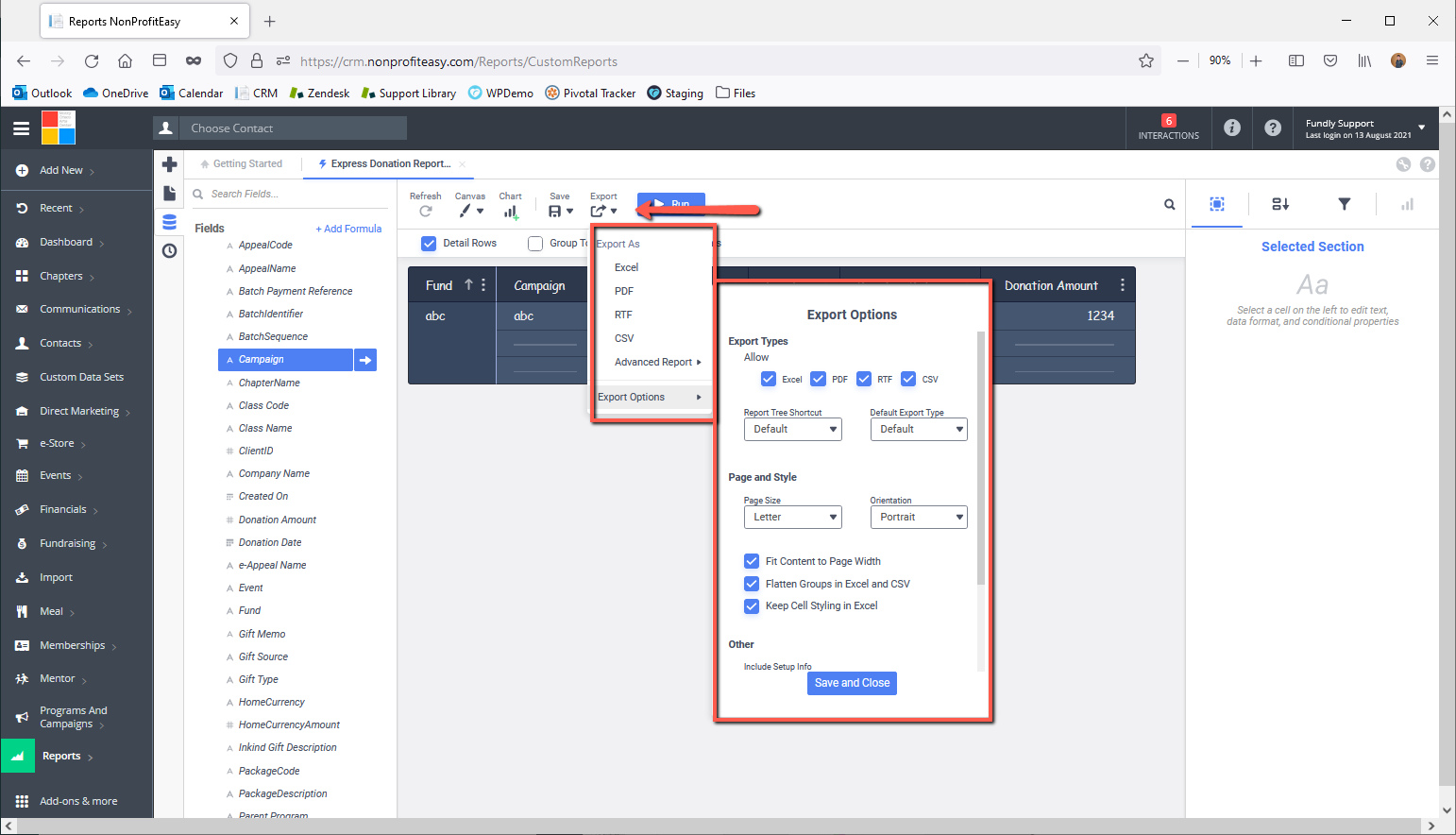Bookmark this page with star icon

click(x=1146, y=61)
